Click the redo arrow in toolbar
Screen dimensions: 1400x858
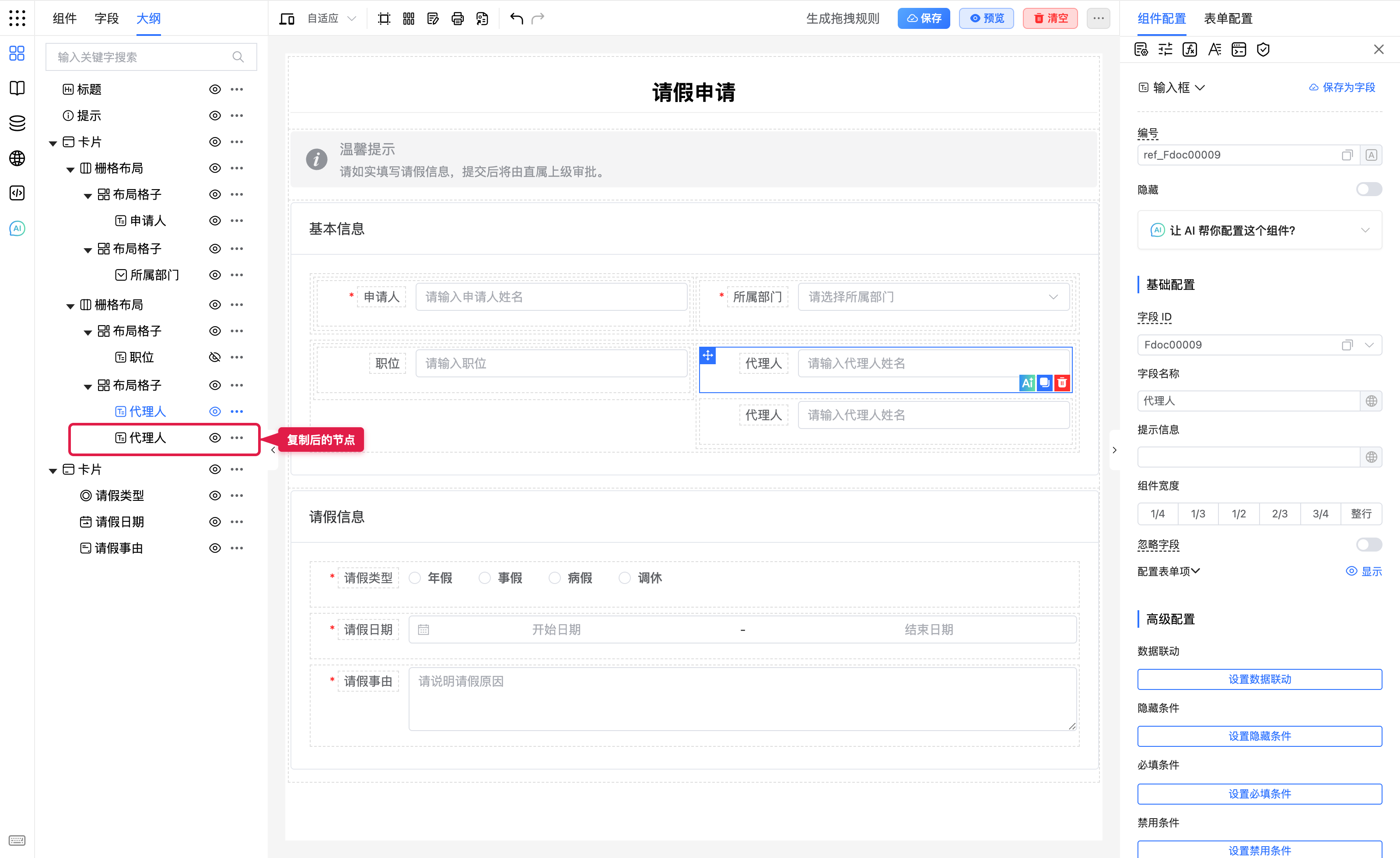(538, 18)
